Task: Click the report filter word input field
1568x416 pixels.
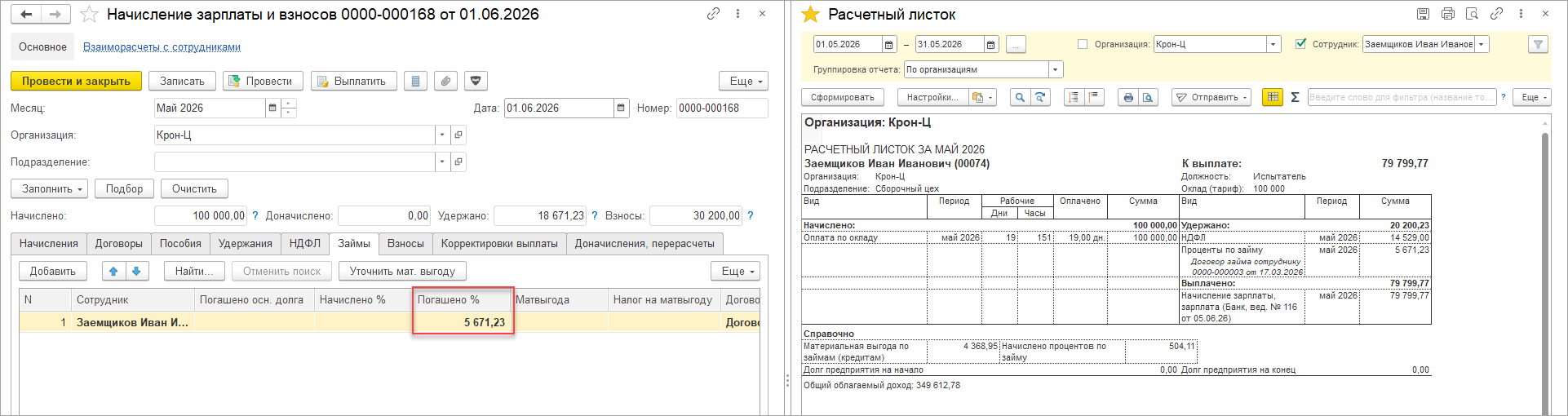Action: 1402,97
